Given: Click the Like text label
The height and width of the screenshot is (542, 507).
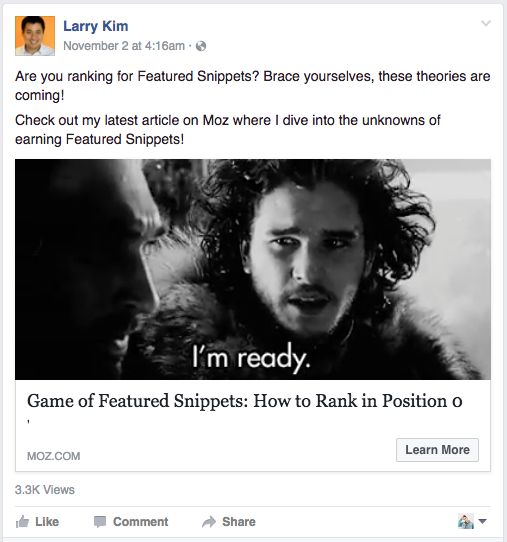Looking at the screenshot, I should tap(47, 522).
